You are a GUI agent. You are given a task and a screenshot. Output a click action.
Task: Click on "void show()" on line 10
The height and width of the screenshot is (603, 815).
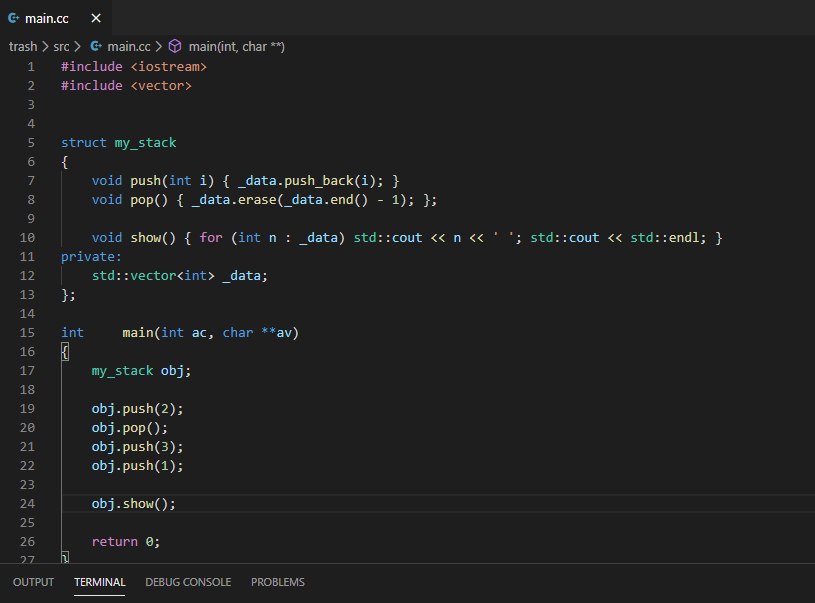click(134, 238)
